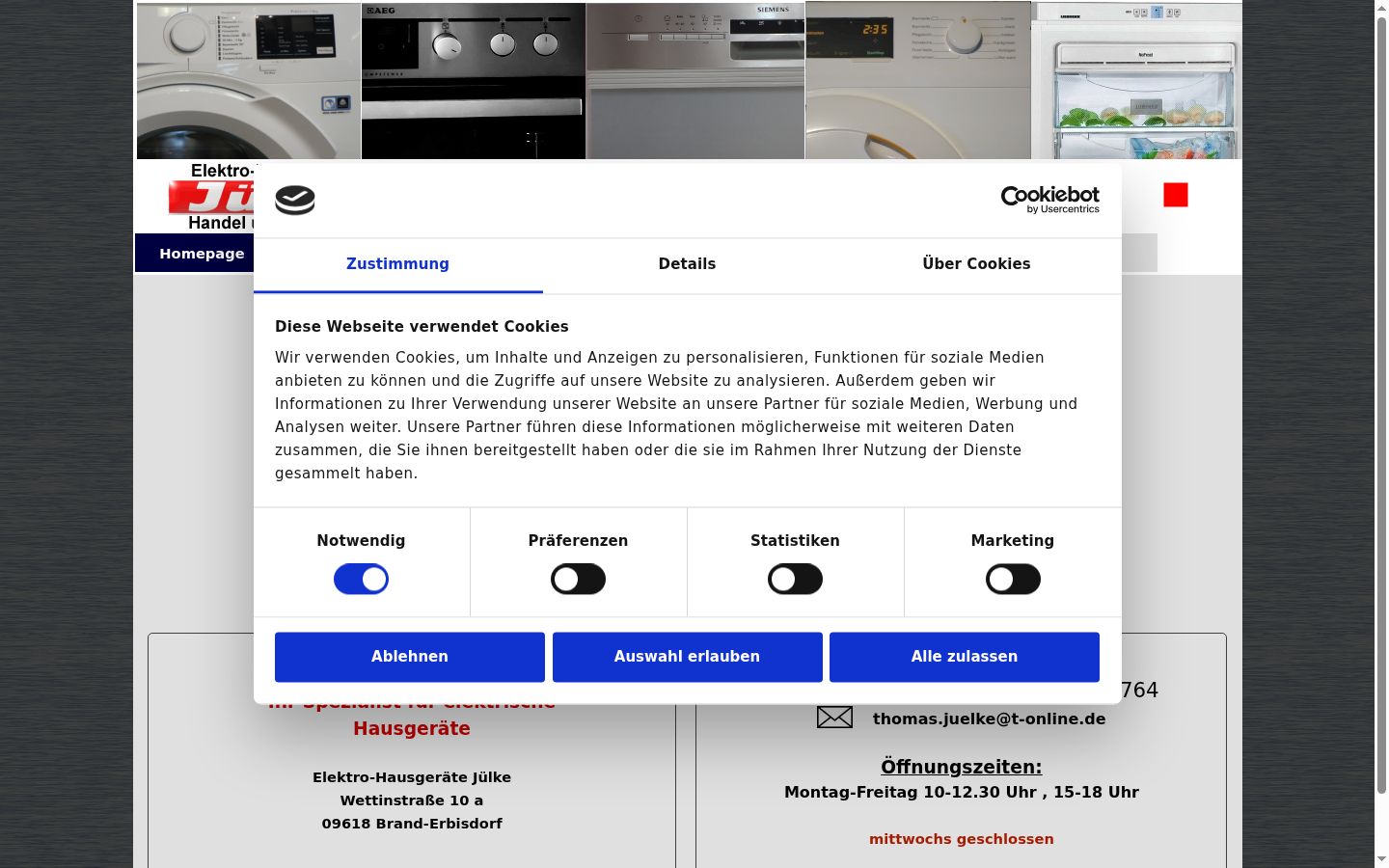
Task: Click the washing machine header photo
Action: 249,80
